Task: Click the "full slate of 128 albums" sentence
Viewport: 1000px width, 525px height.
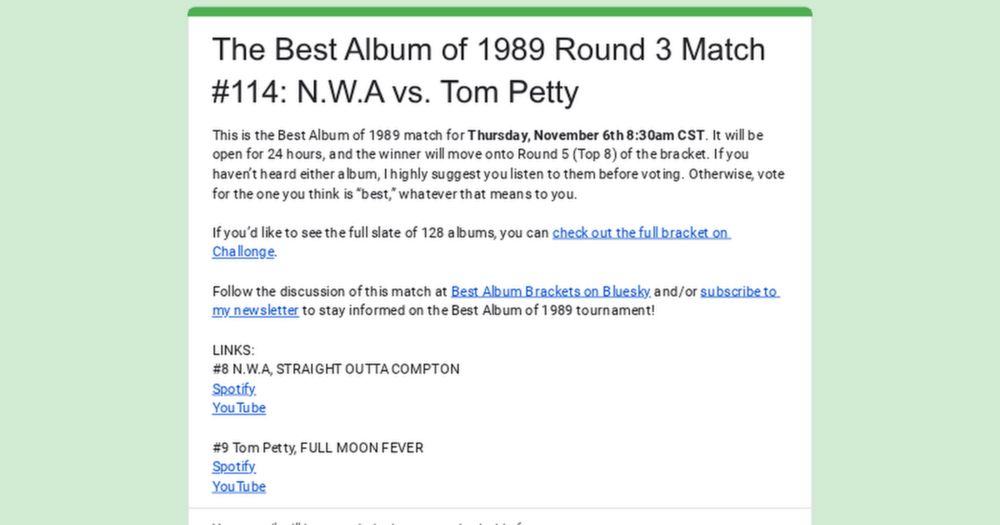Action: [x=380, y=233]
